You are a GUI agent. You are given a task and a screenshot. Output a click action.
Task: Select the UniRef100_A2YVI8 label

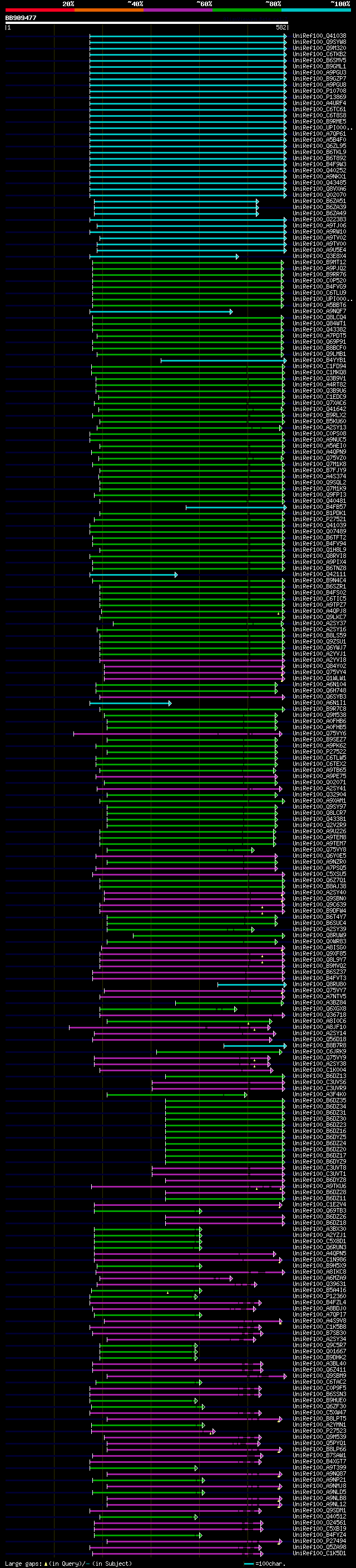click(x=319, y=660)
